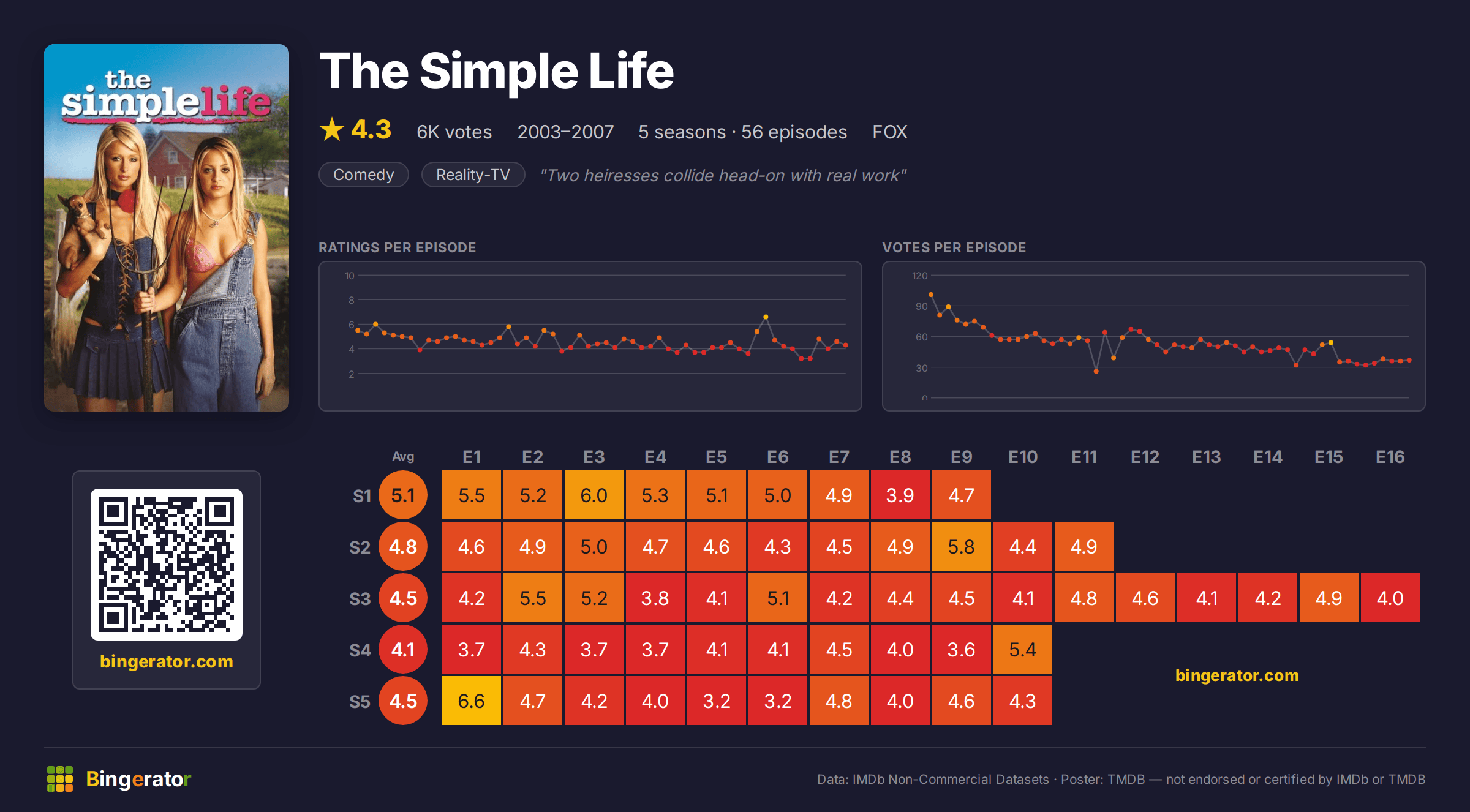Click the S5 average 4.5 circle

coord(403,701)
